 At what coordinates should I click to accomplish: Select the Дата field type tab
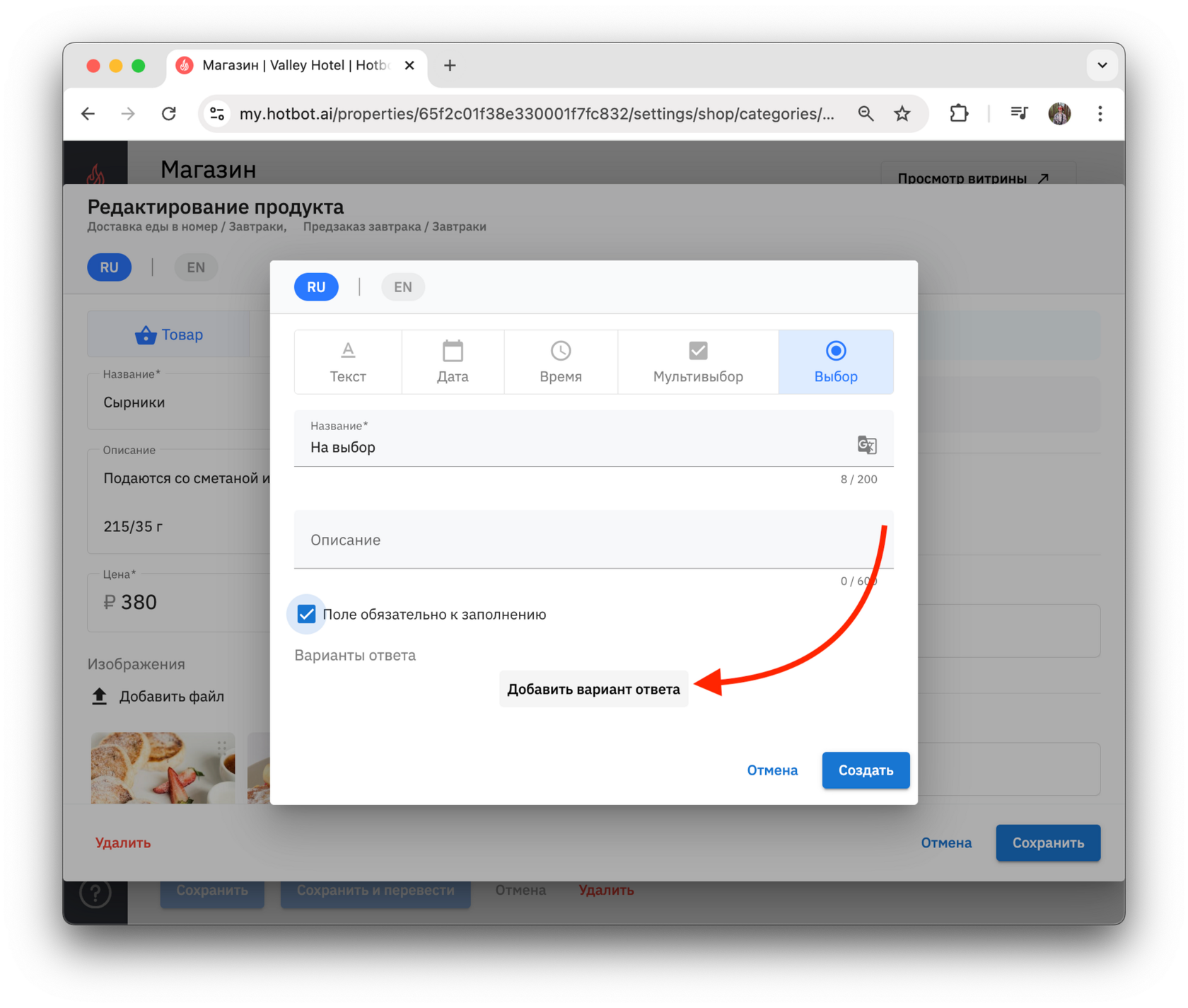tap(453, 361)
